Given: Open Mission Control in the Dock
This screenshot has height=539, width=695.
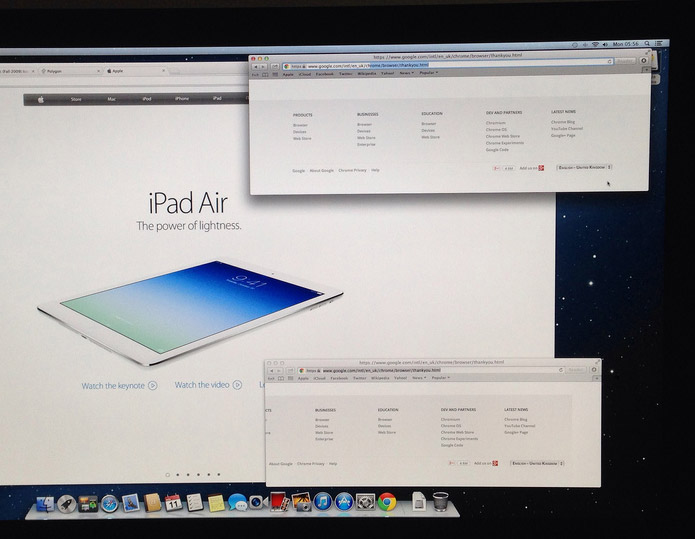Looking at the screenshot, I should pos(88,504).
